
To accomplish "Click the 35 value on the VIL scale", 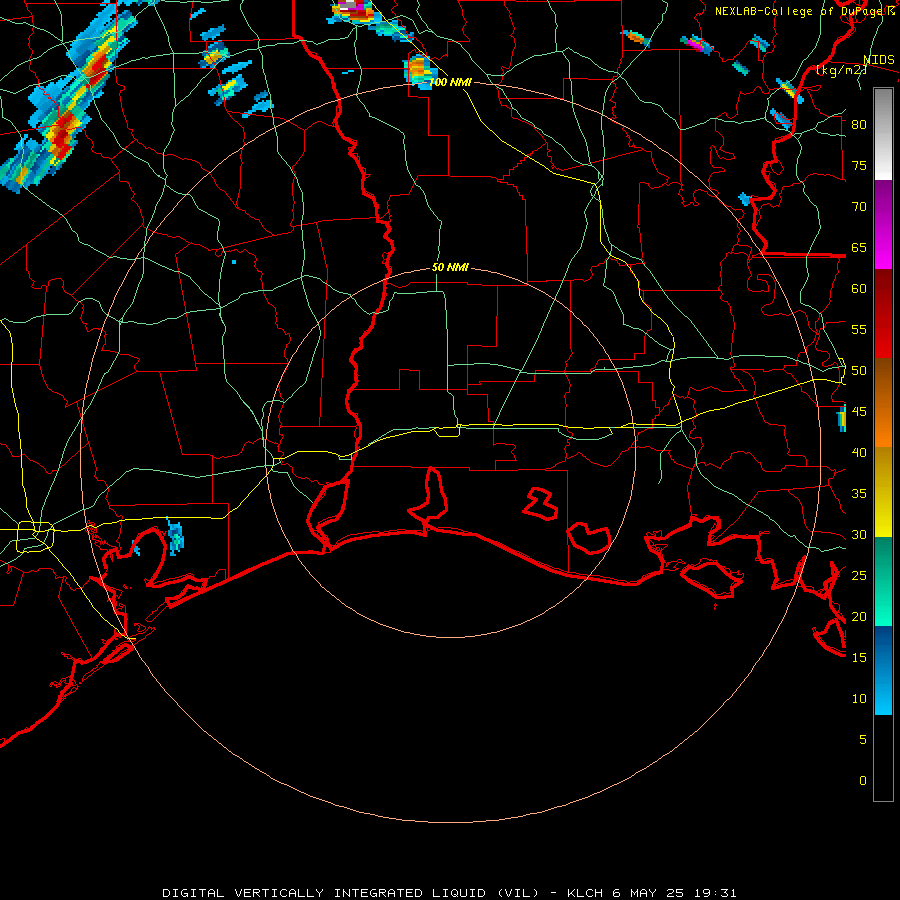I will pos(859,494).
